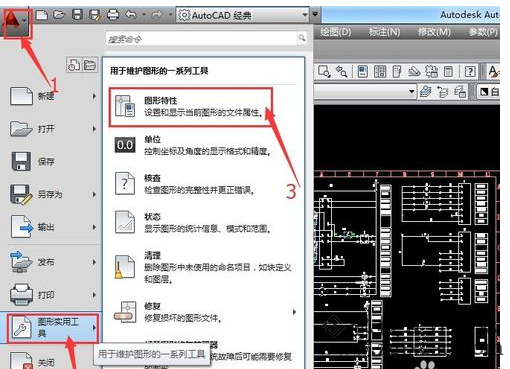510x369 pixels.
Task: Choose 核查 audit item
Action: pos(203,184)
